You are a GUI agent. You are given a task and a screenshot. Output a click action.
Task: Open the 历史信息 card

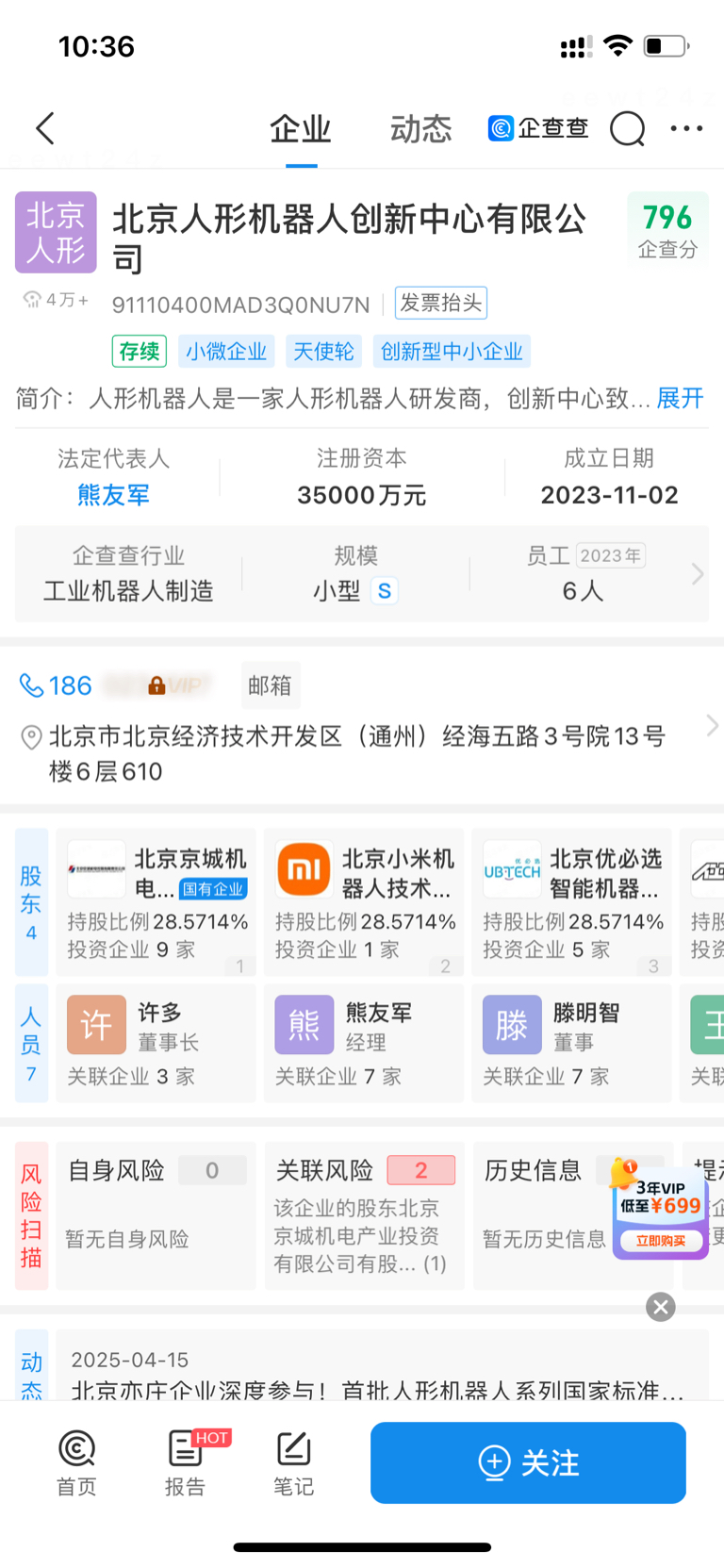pyautogui.click(x=573, y=1215)
